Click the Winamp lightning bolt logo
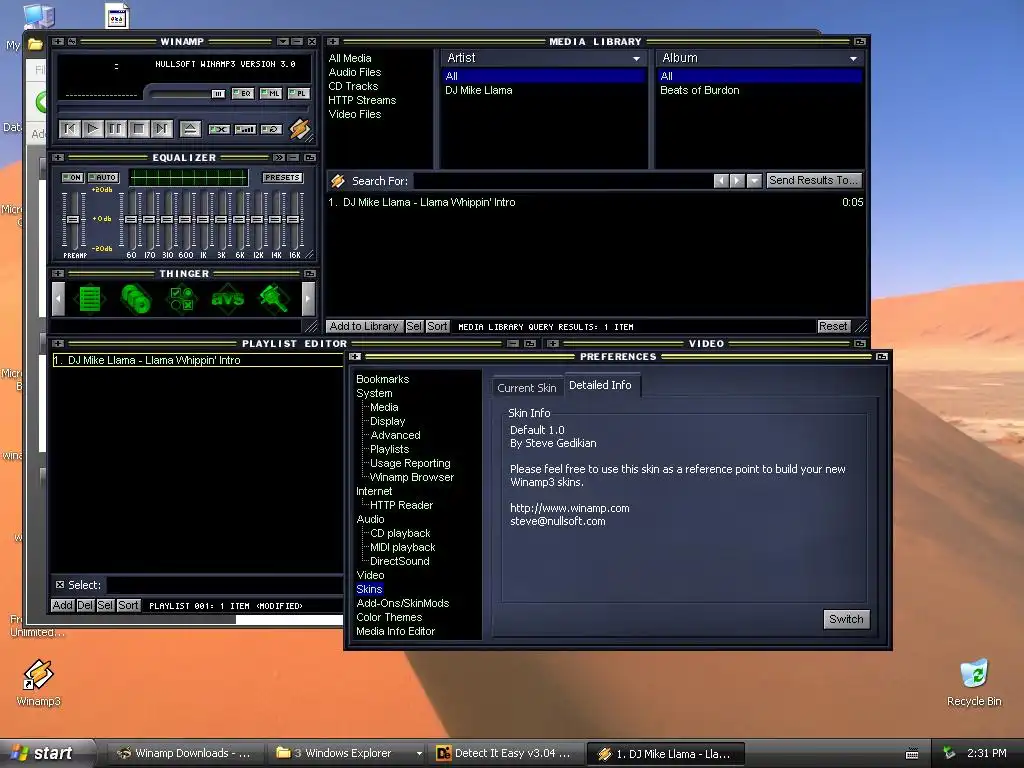The width and height of the screenshot is (1024, 768). pos(300,129)
